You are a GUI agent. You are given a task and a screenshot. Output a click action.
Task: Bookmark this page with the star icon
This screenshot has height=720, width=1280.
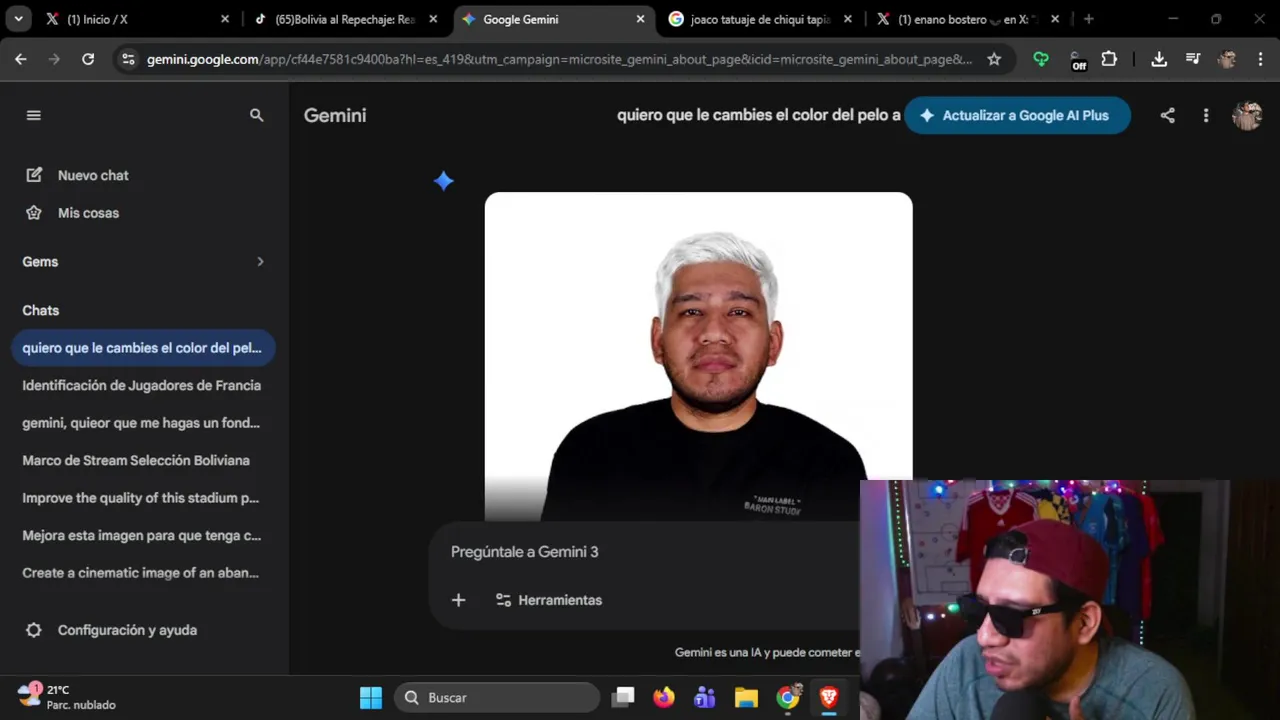[x=994, y=59]
